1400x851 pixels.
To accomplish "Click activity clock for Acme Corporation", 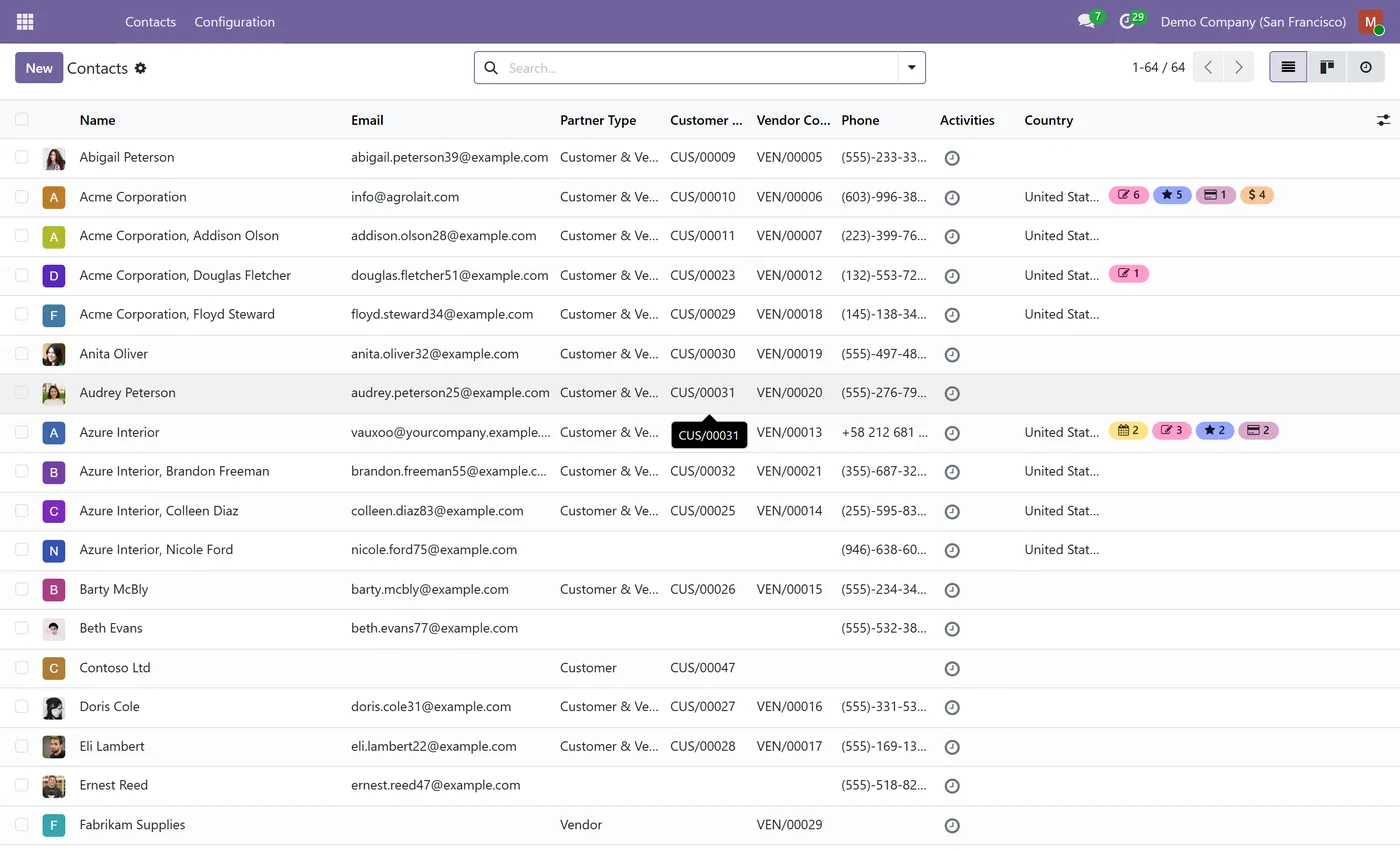I will [x=952, y=197].
